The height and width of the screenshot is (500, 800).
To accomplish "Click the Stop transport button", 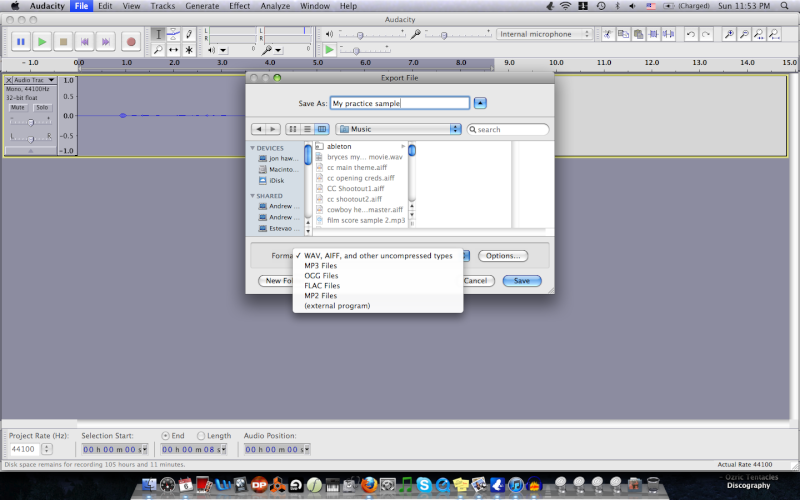I will 63,42.
